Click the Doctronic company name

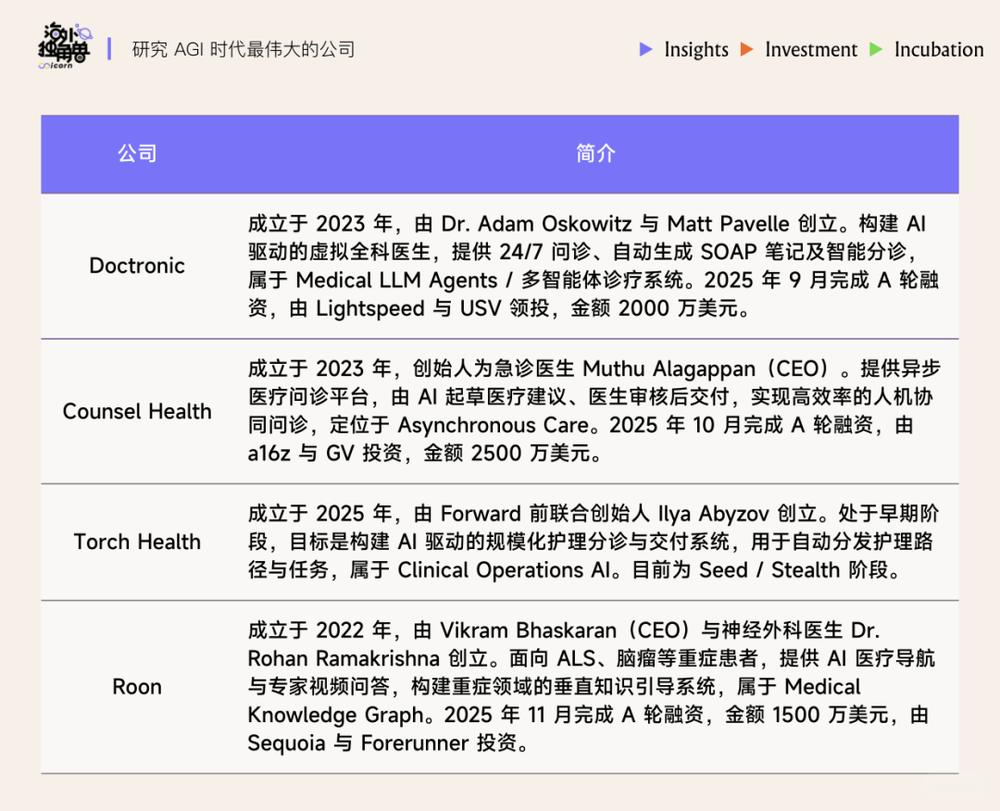click(x=136, y=266)
